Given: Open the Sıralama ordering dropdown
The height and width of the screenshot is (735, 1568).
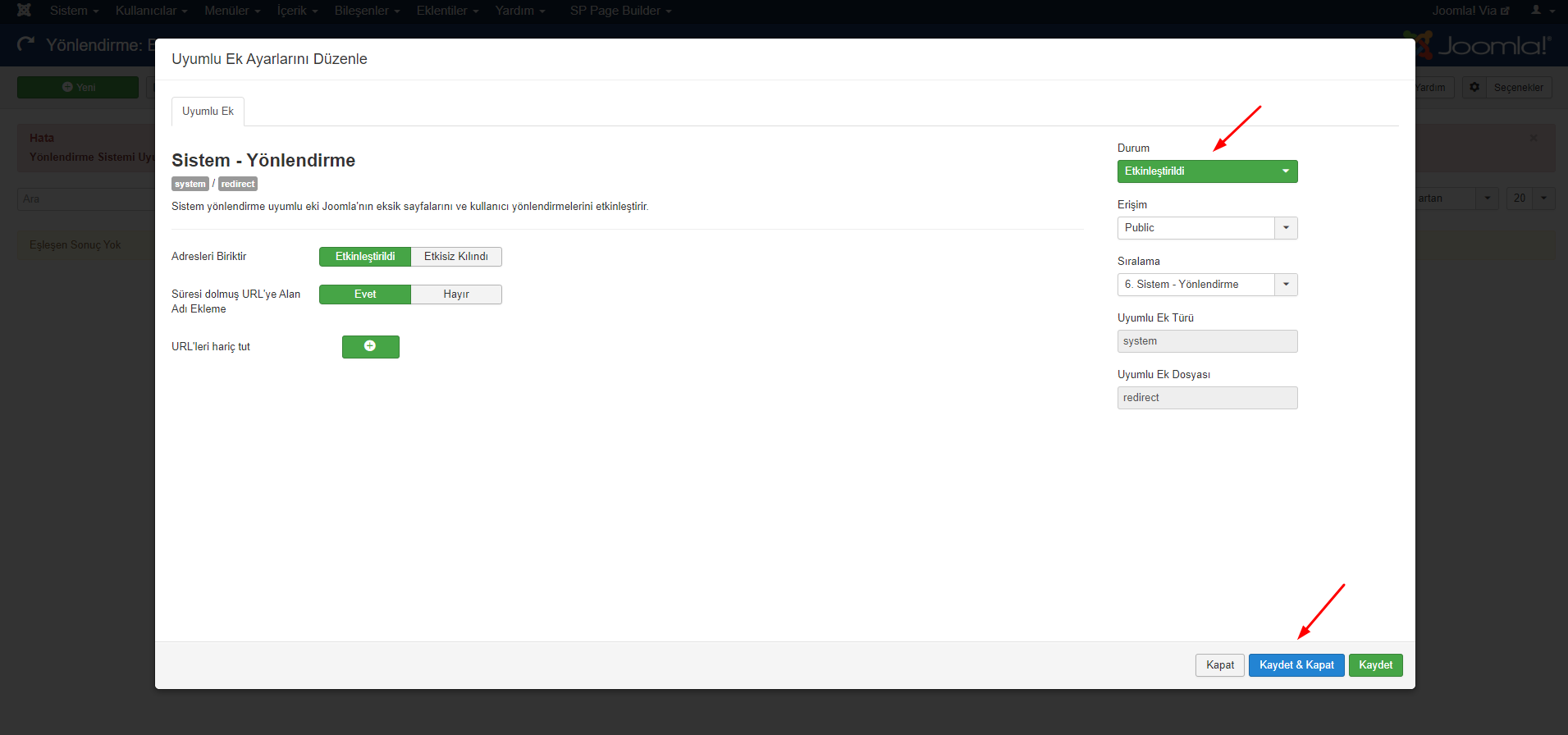Looking at the screenshot, I should 1207,285.
